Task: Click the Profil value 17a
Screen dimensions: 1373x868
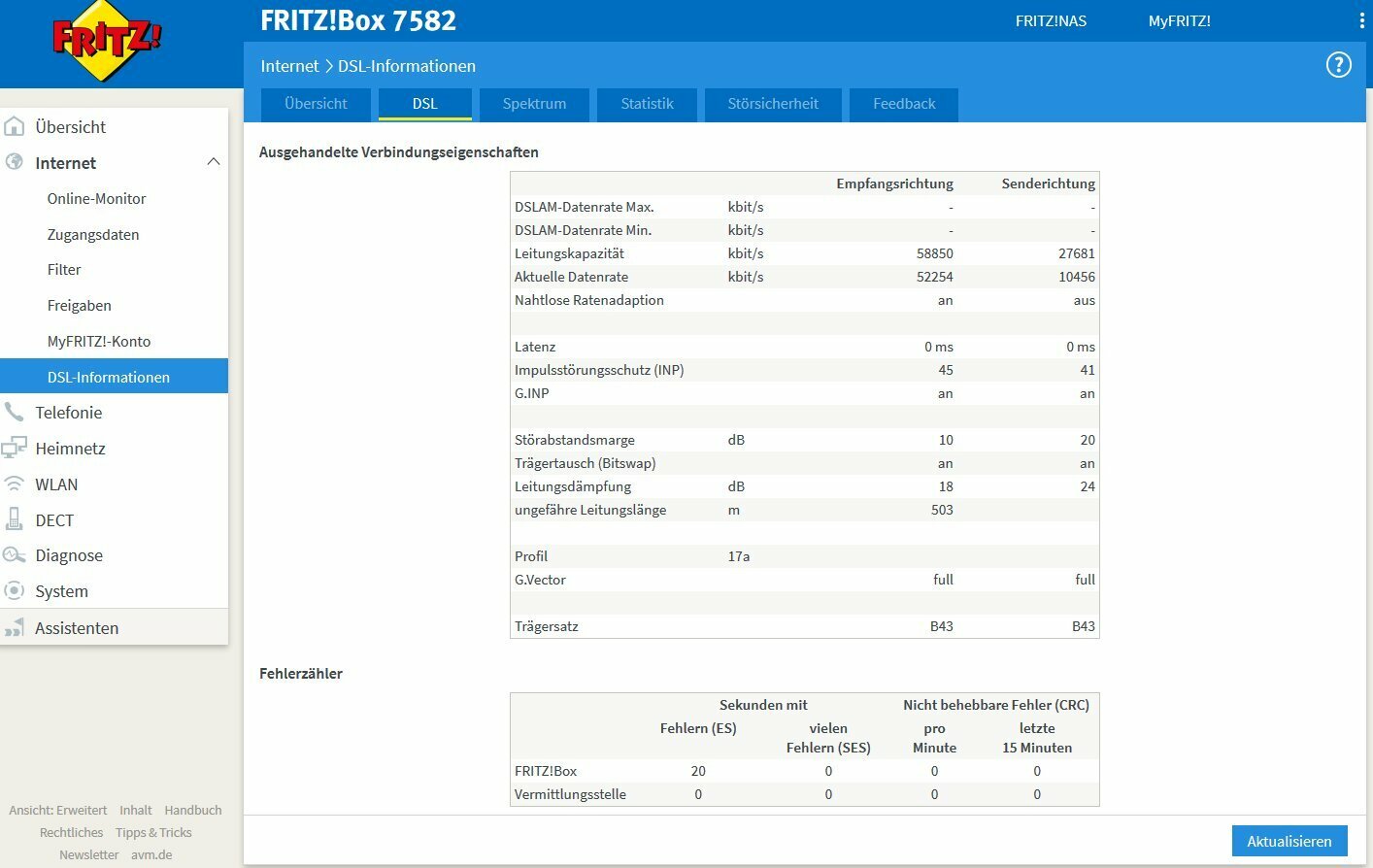Action: 739,556
